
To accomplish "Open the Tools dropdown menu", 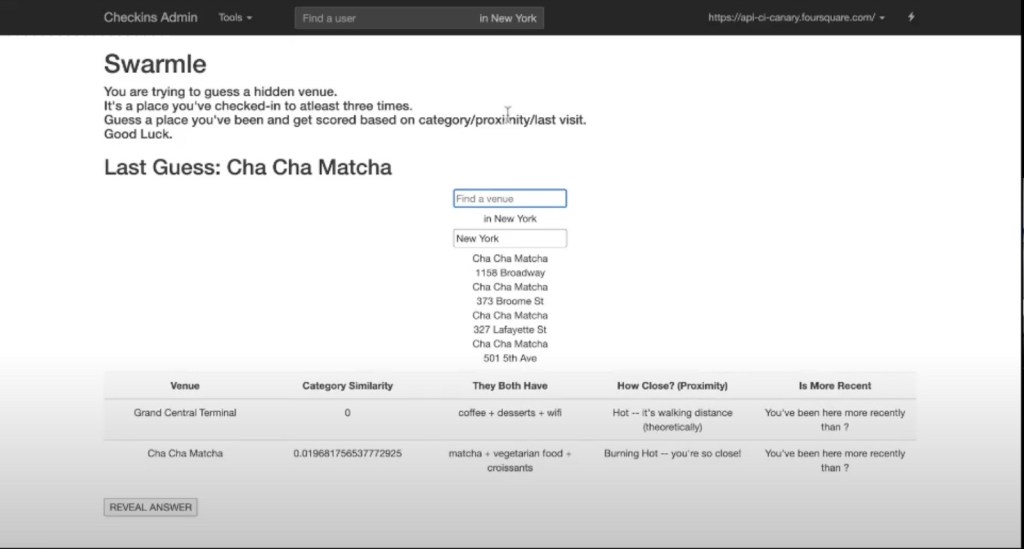I will coord(235,18).
